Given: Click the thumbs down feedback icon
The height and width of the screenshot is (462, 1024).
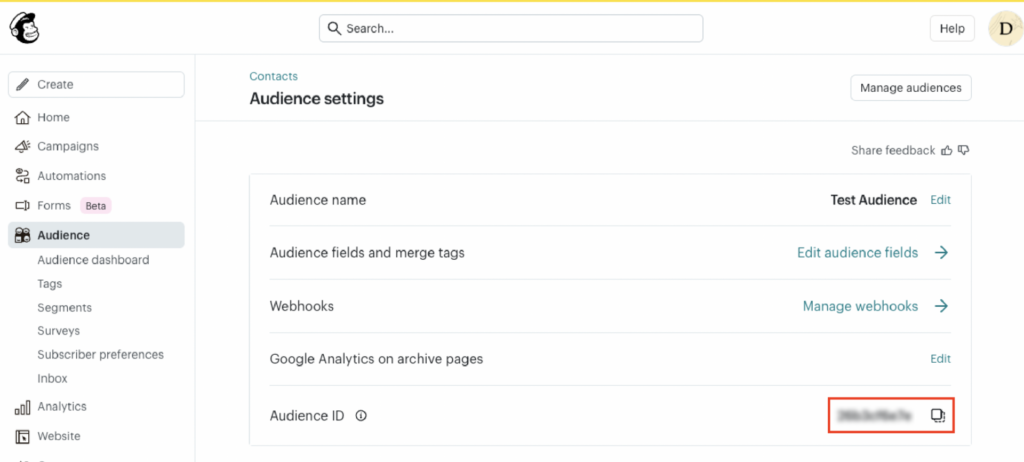Looking at the screenshot, I should [963, 150].
